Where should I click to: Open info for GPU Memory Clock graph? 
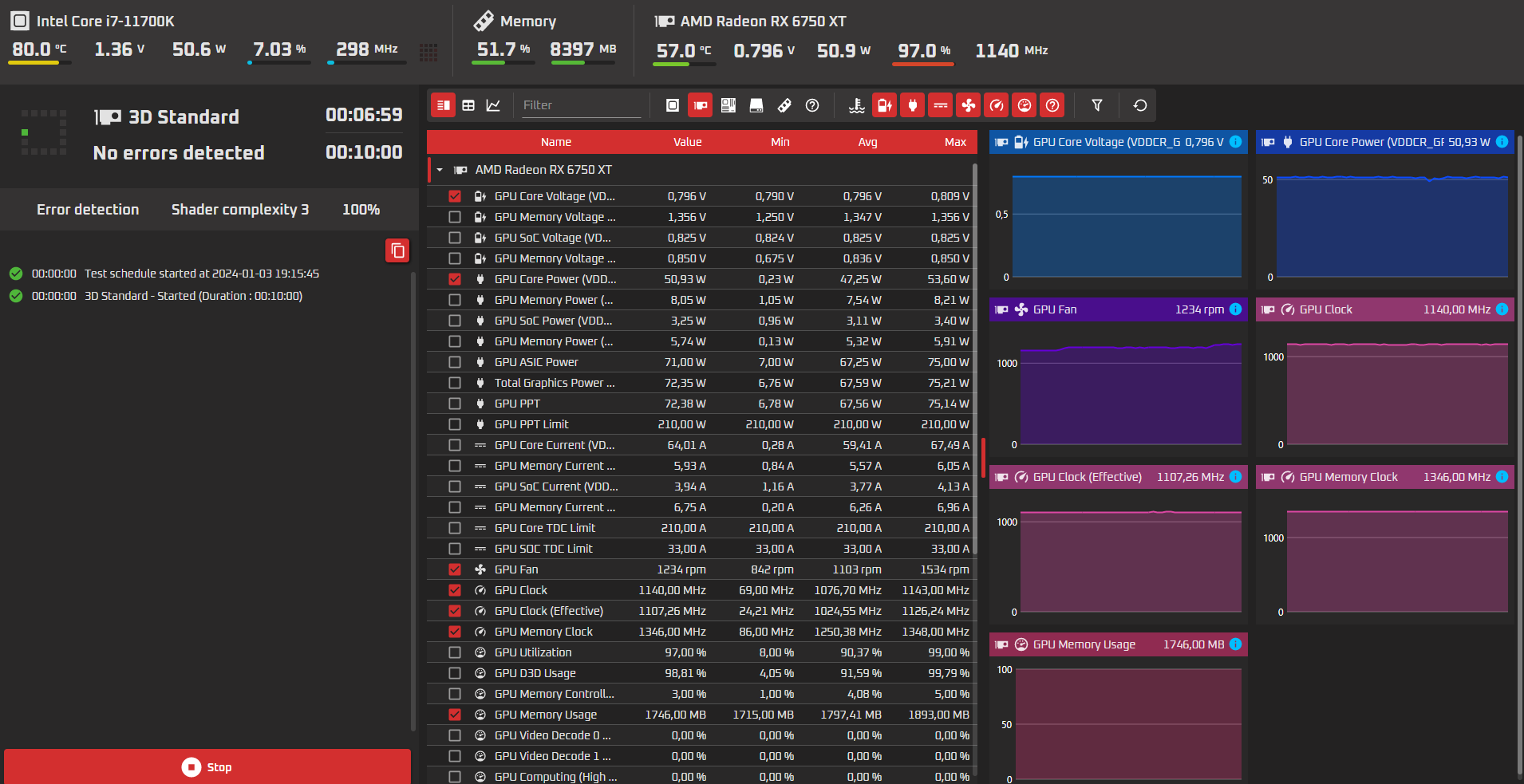[1502, 477]
